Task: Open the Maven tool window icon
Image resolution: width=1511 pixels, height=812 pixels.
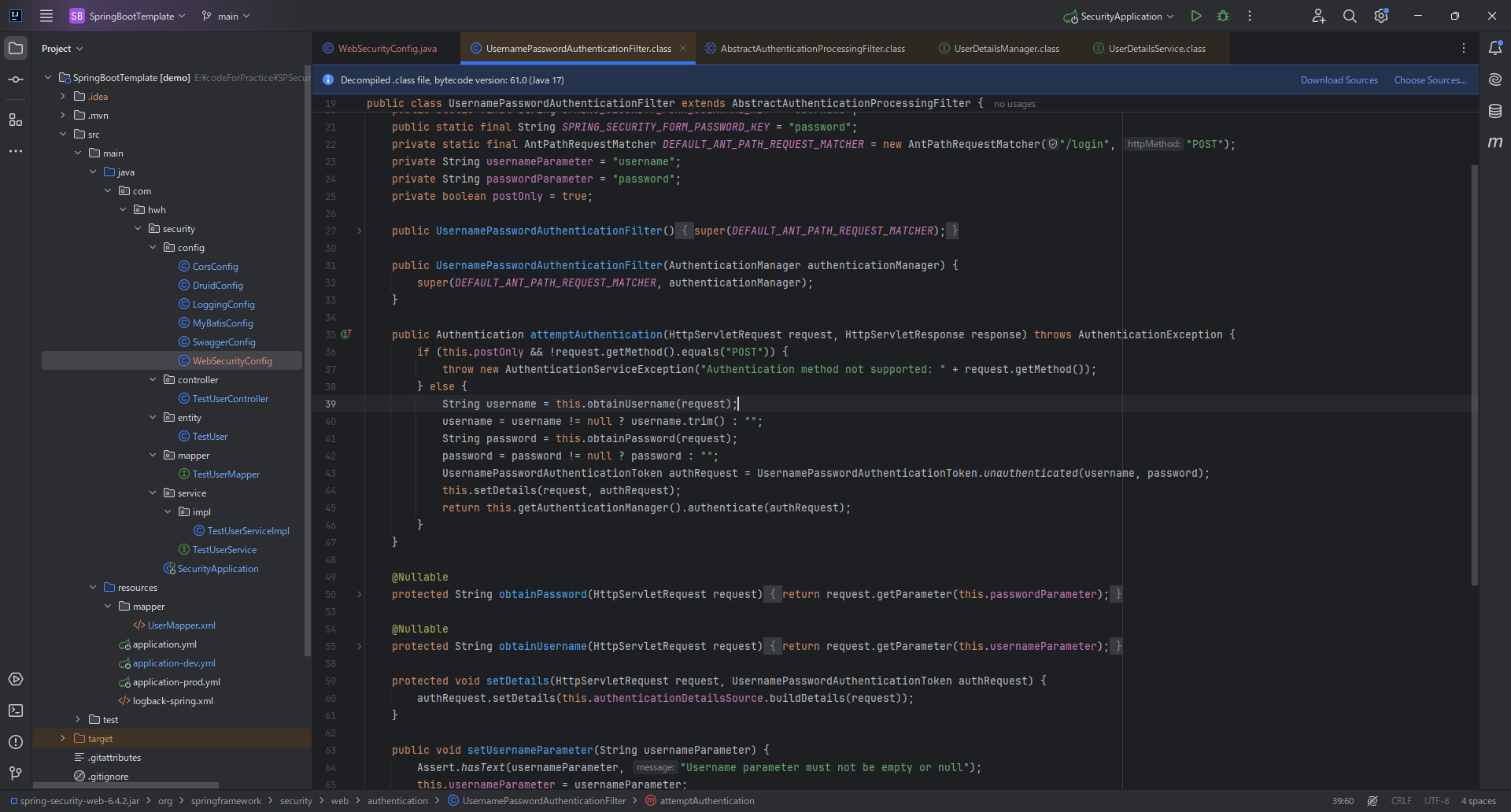Action: [1495, 142]
